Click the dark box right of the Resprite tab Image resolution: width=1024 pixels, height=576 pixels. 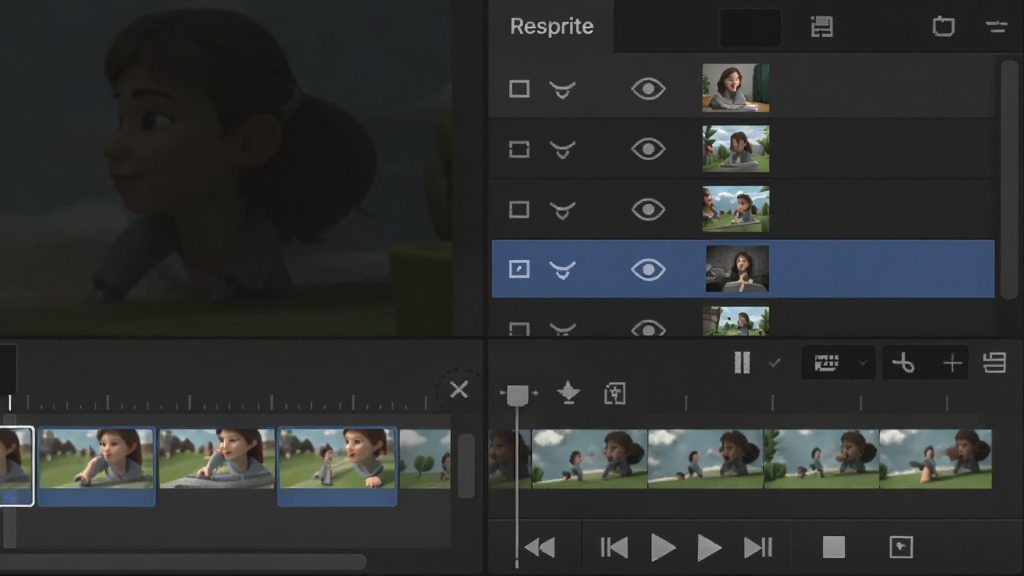[x=750, y=27]
